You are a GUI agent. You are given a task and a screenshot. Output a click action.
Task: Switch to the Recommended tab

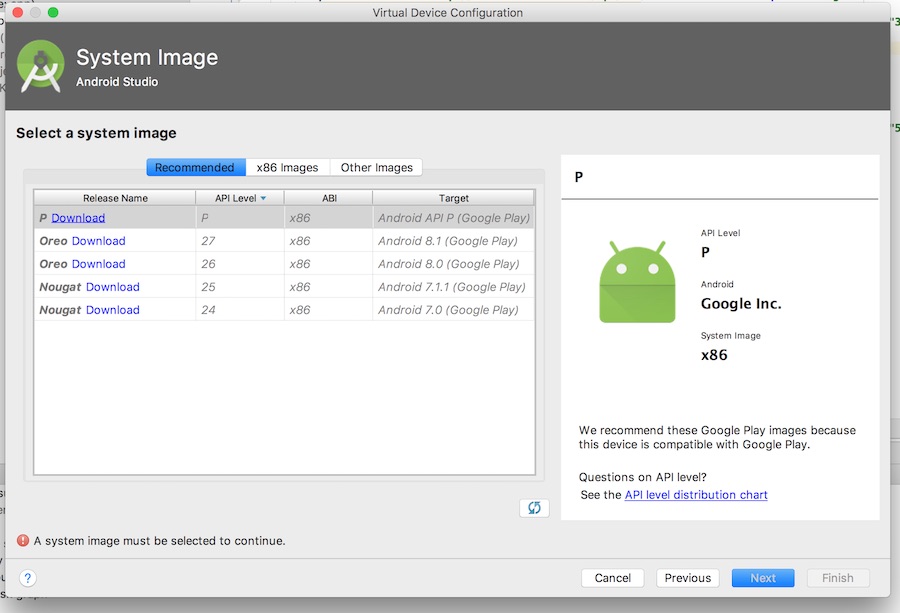coord(196,168)
